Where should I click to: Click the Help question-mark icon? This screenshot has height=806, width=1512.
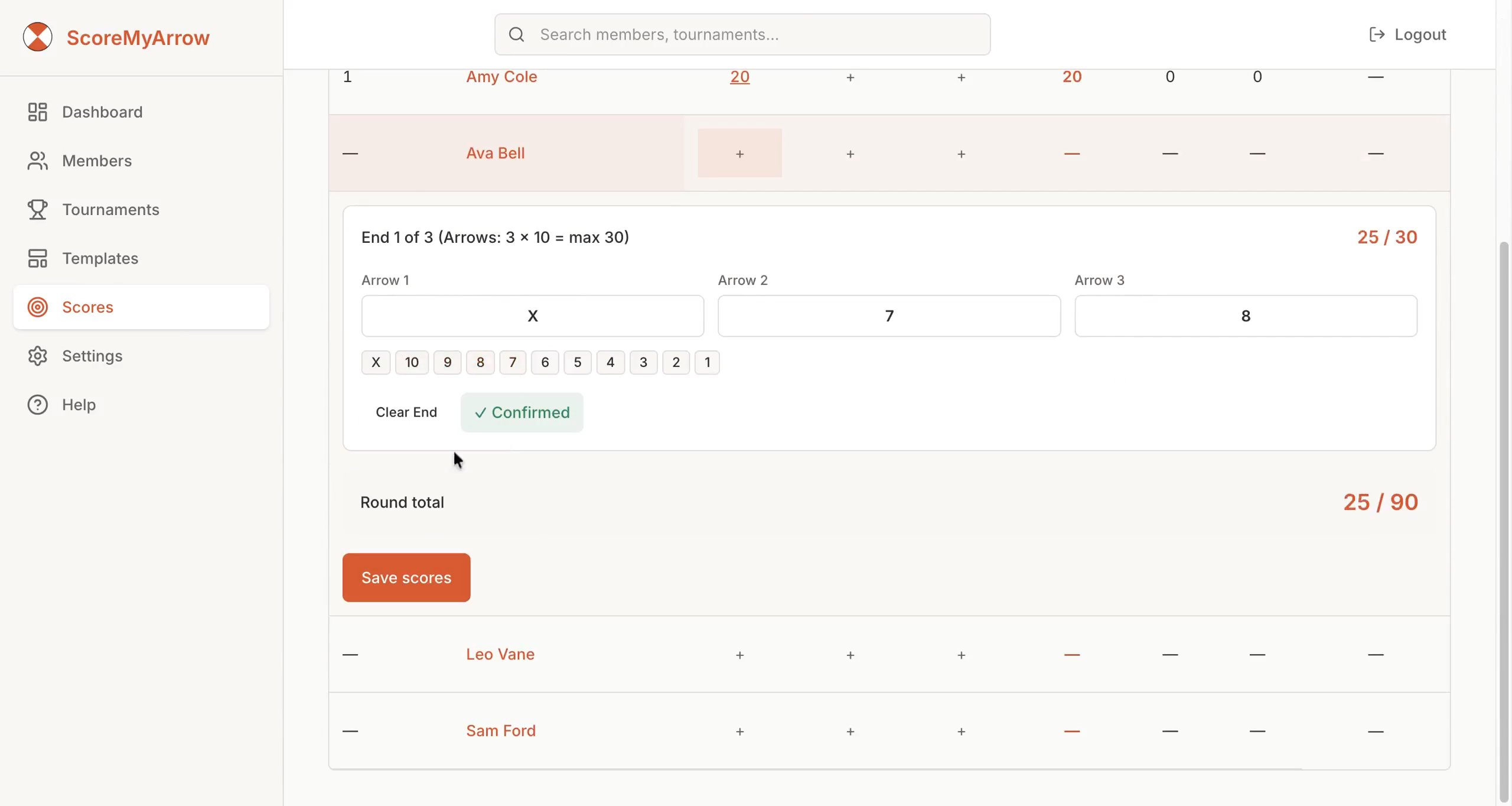pyautogui.click(x=37, y=405)
